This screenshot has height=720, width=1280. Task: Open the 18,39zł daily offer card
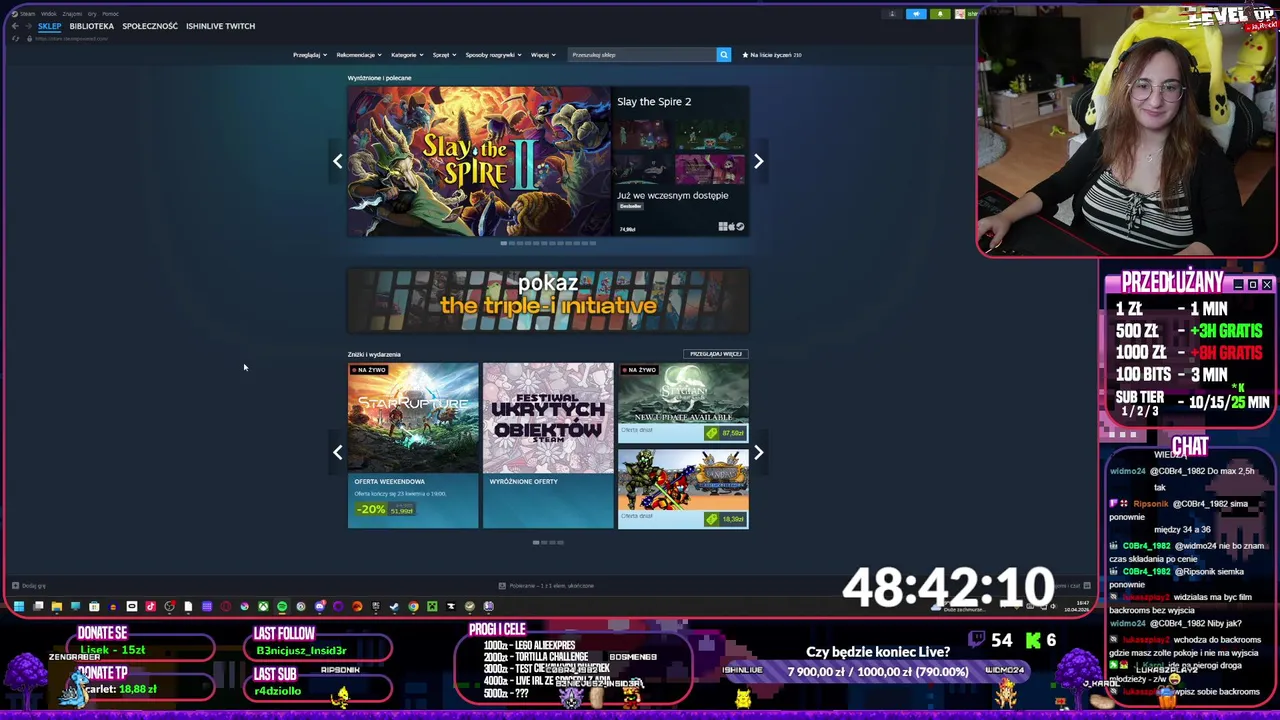tap(683, 488)
